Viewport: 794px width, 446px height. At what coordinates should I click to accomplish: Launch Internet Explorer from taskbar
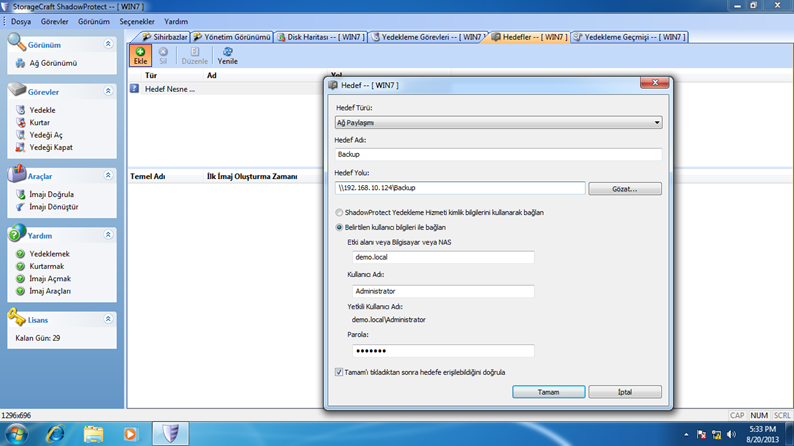(55, 434)
